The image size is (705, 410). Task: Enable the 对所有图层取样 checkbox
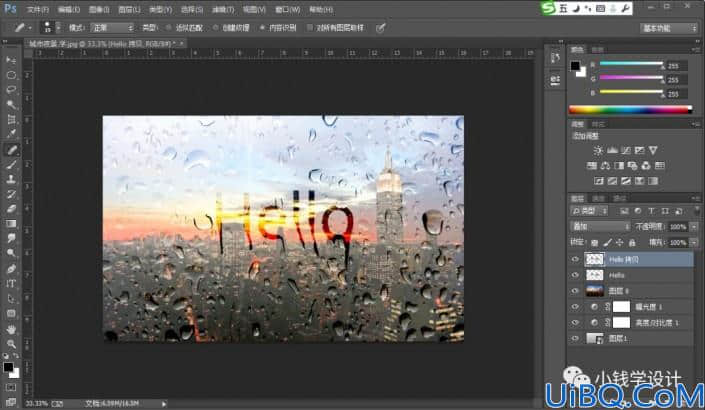point(310,28)
